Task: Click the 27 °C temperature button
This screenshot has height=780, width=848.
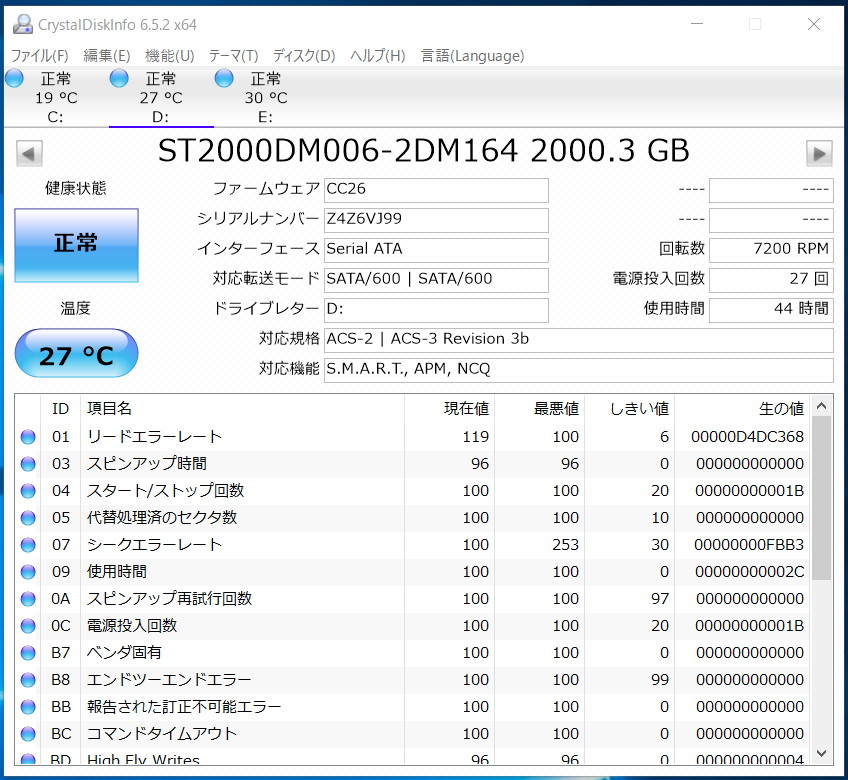Action: 76,353
